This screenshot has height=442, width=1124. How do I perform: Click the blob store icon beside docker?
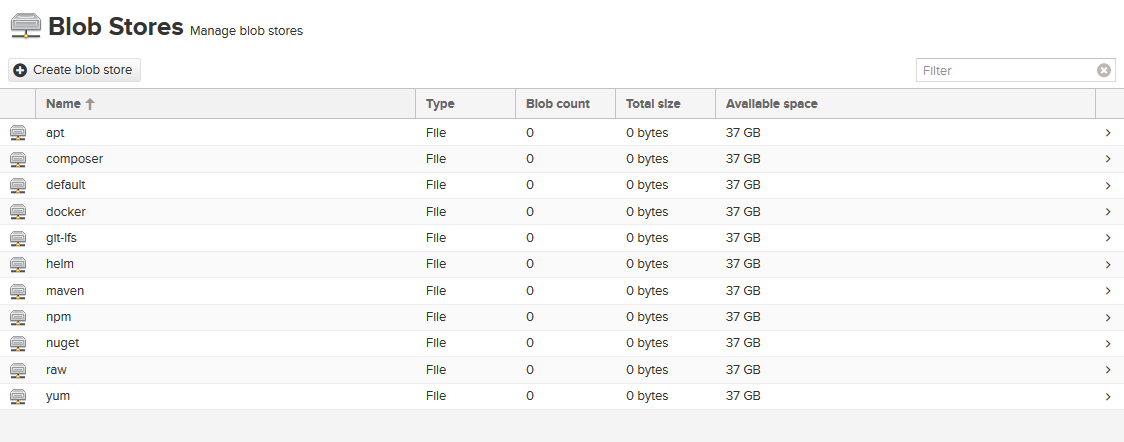[18, 212]
